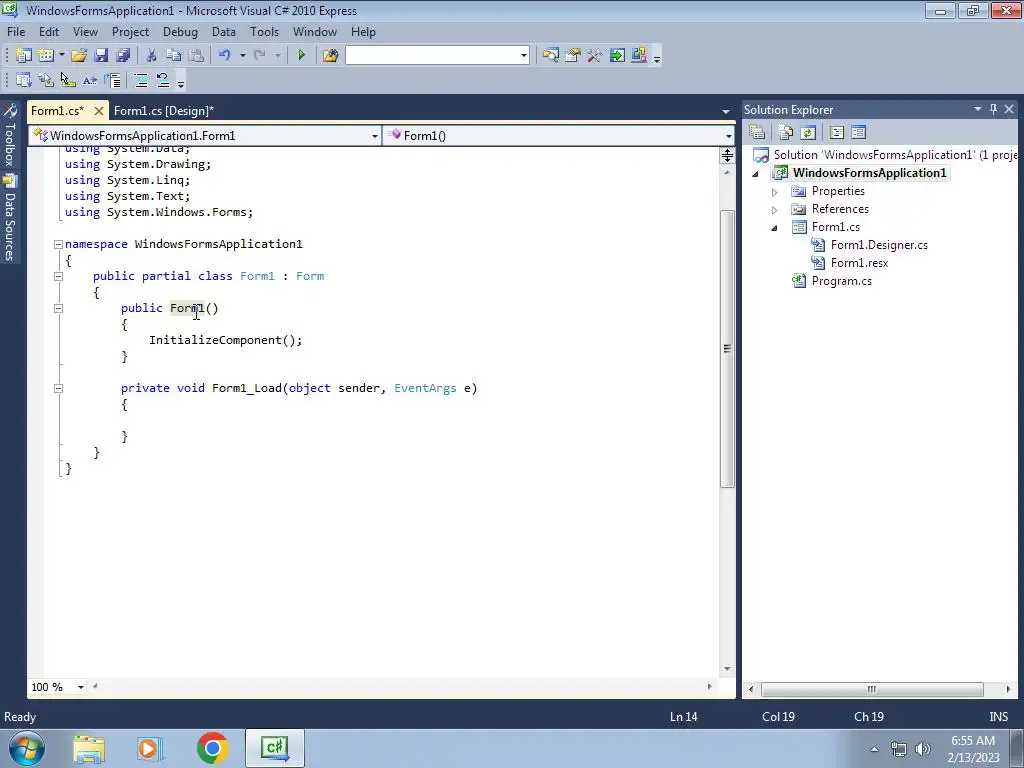Click Solution Explorer Properties icon
The width and height of the screenshot is (1024, 768).
(x=758, y=133)
